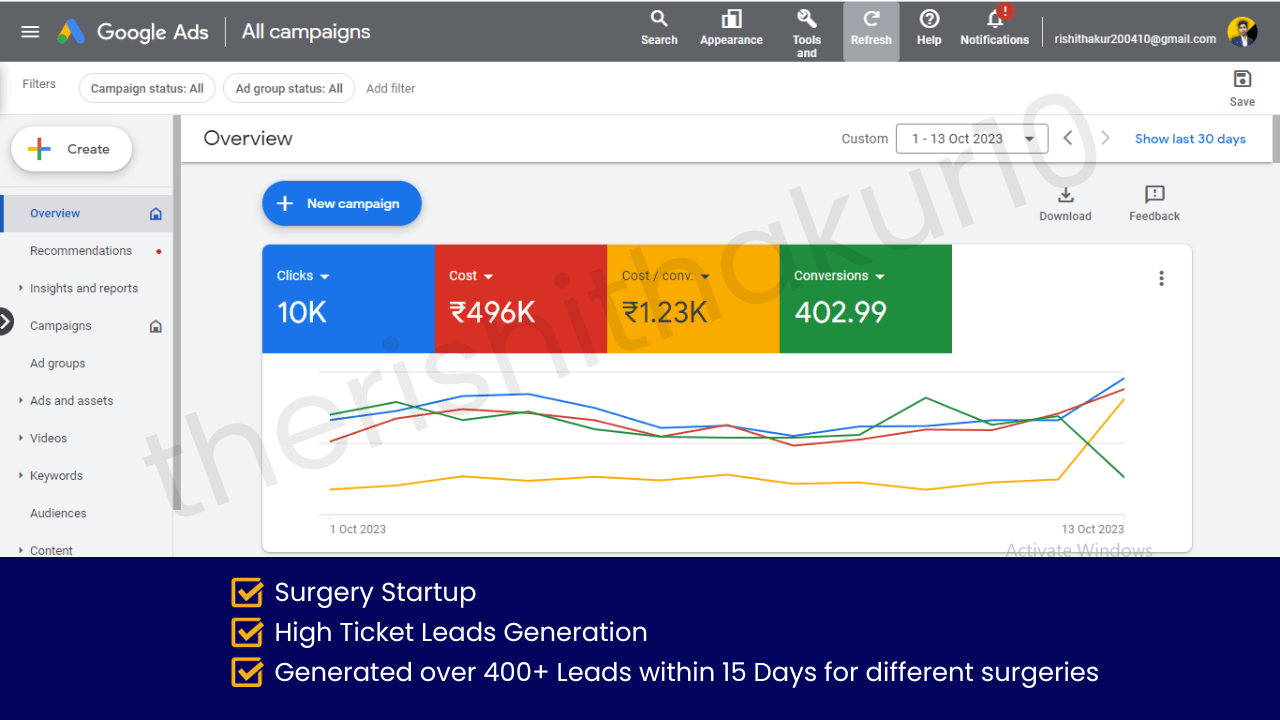The image size is (1280, 720).
Task: Click the Download icon
Action: click(x=1065, y=195)
